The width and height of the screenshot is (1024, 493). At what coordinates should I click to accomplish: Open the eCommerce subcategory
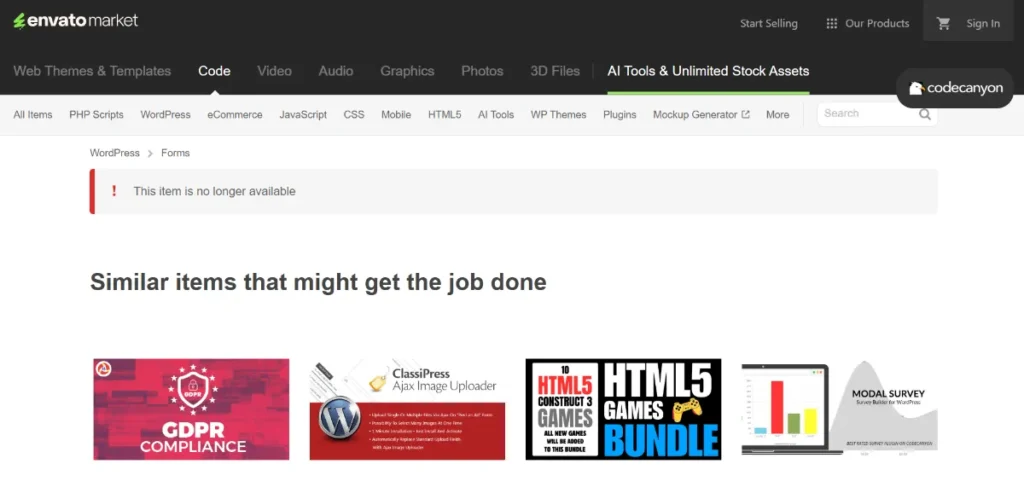[x=235, y=114]
